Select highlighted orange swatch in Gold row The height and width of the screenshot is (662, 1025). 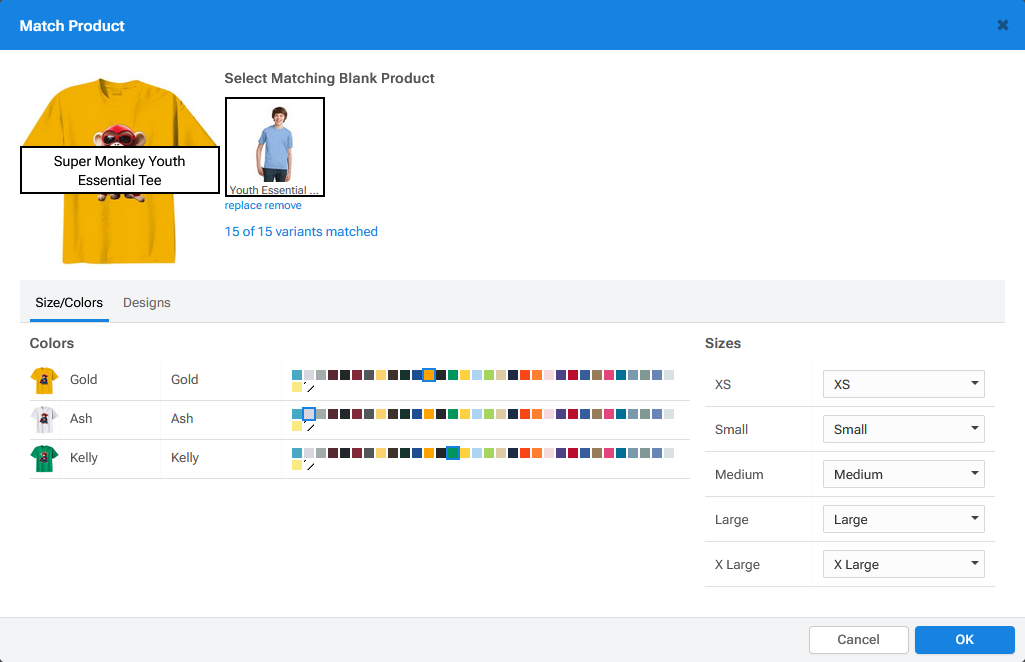point(429,375)
